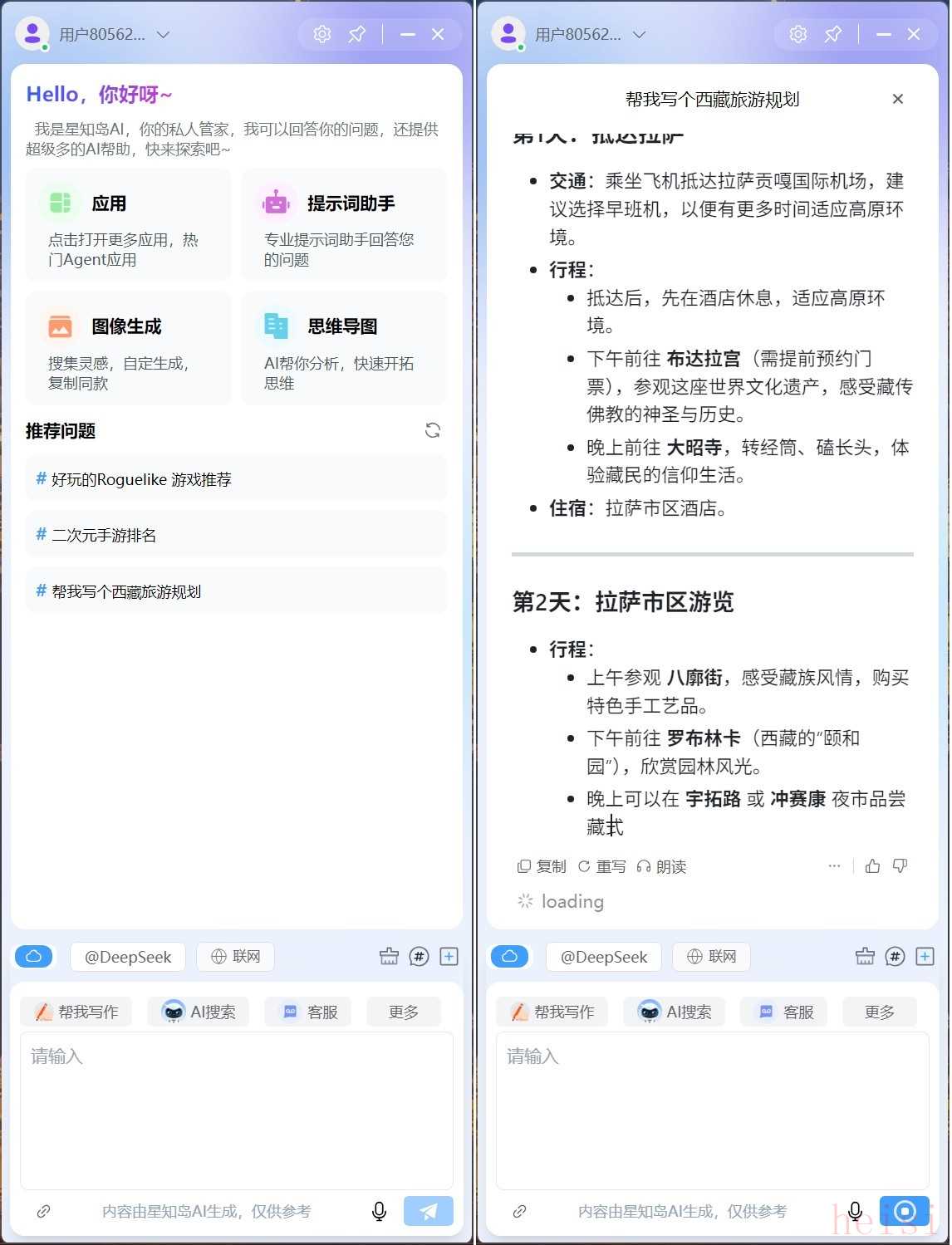Viewport: 952px width, 1245px height.
Task: Click 重写 to regenerate the response
Action: 602,866
